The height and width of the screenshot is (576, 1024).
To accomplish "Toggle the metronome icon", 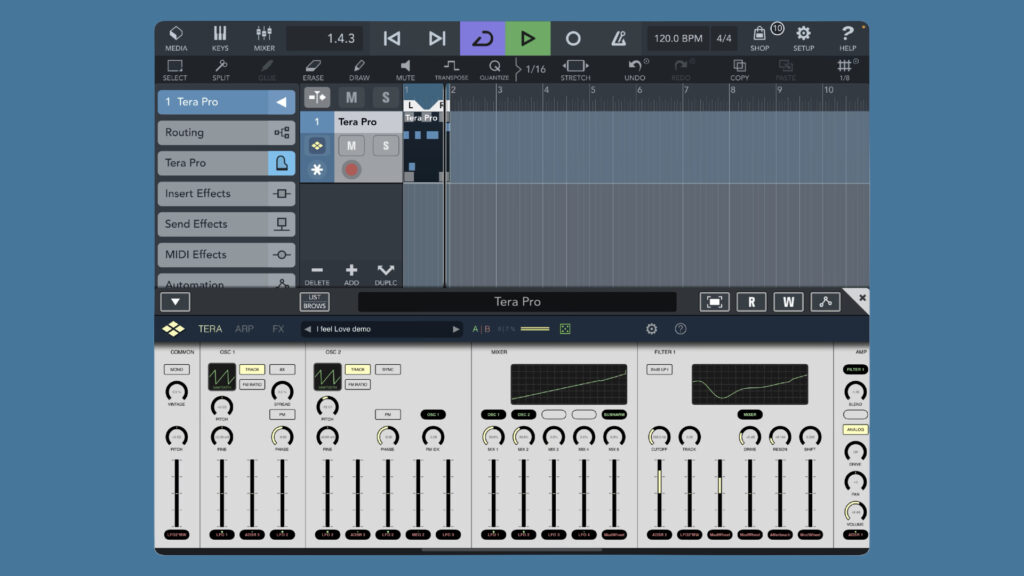I will tap(619, 38).
